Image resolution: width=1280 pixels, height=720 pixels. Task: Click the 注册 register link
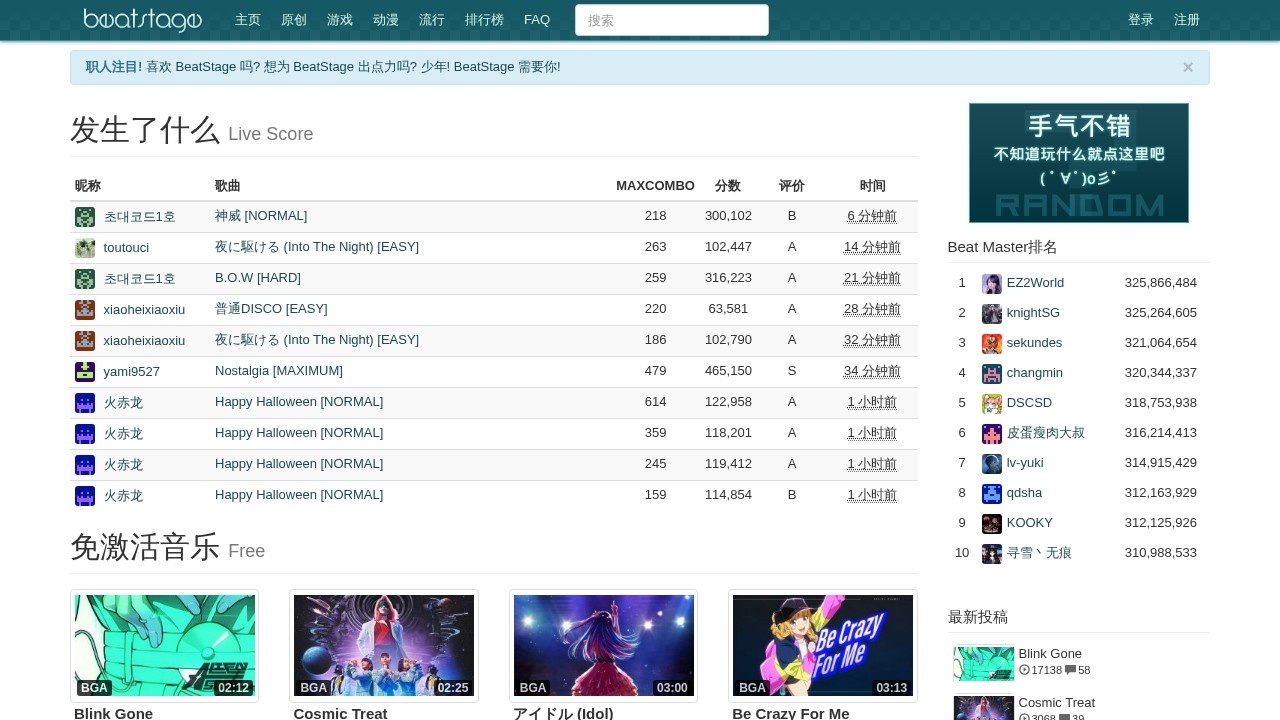click(1187, 20)
